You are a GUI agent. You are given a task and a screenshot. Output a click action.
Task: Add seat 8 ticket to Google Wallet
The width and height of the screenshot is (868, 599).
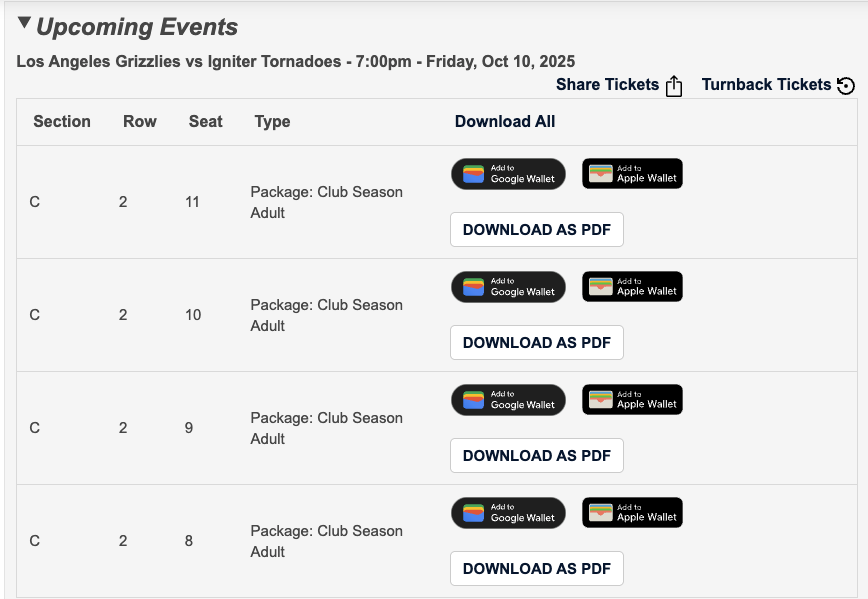pyautogui.click(x=508, y=513)
